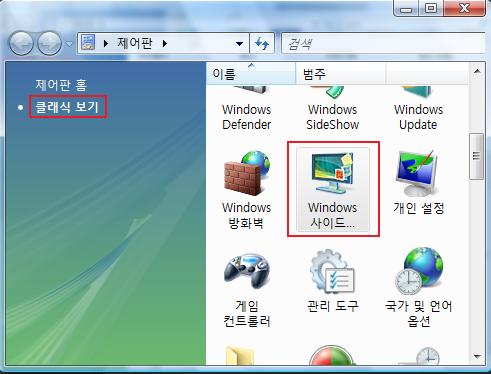Maximize the Control Panel window
The width and height of the screenshot is (491, 374).
pyautogui.click(x=431, y=8)
